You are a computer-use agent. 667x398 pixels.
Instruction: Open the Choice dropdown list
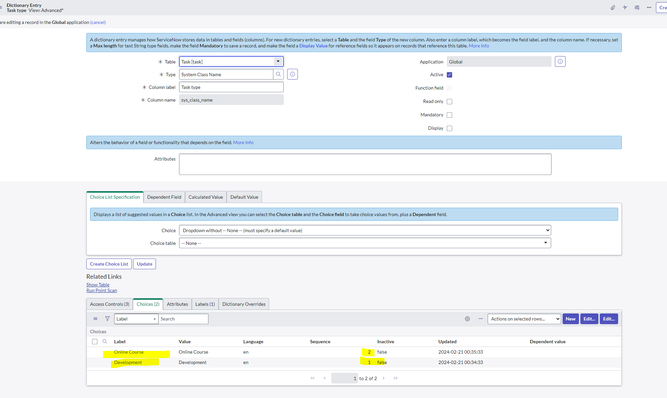pos(365,230)
